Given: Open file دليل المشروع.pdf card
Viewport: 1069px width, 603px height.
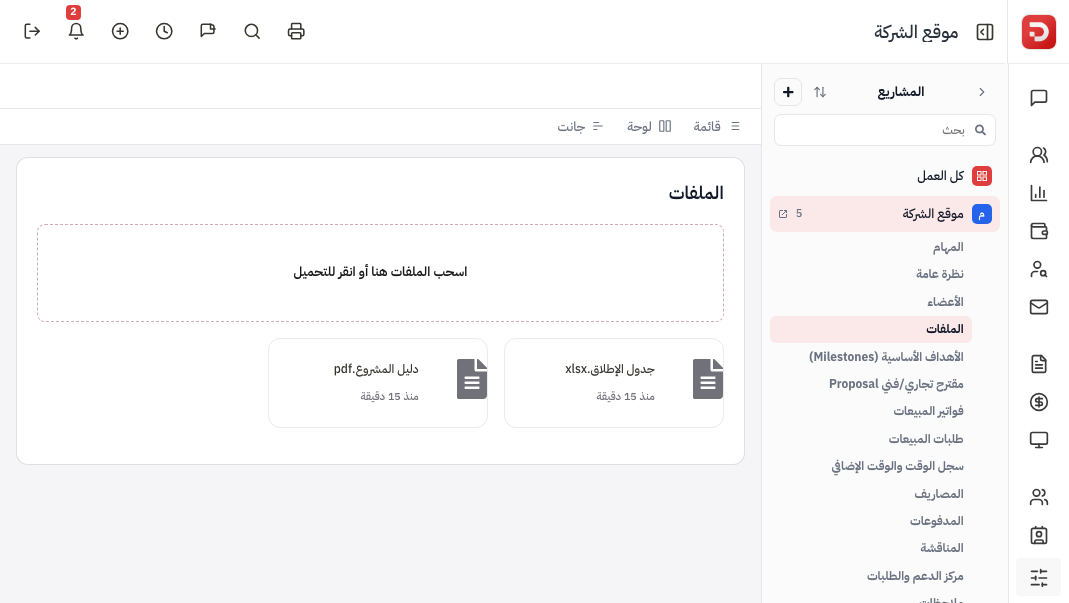Looking at the screenshot, I should (378, 383).
